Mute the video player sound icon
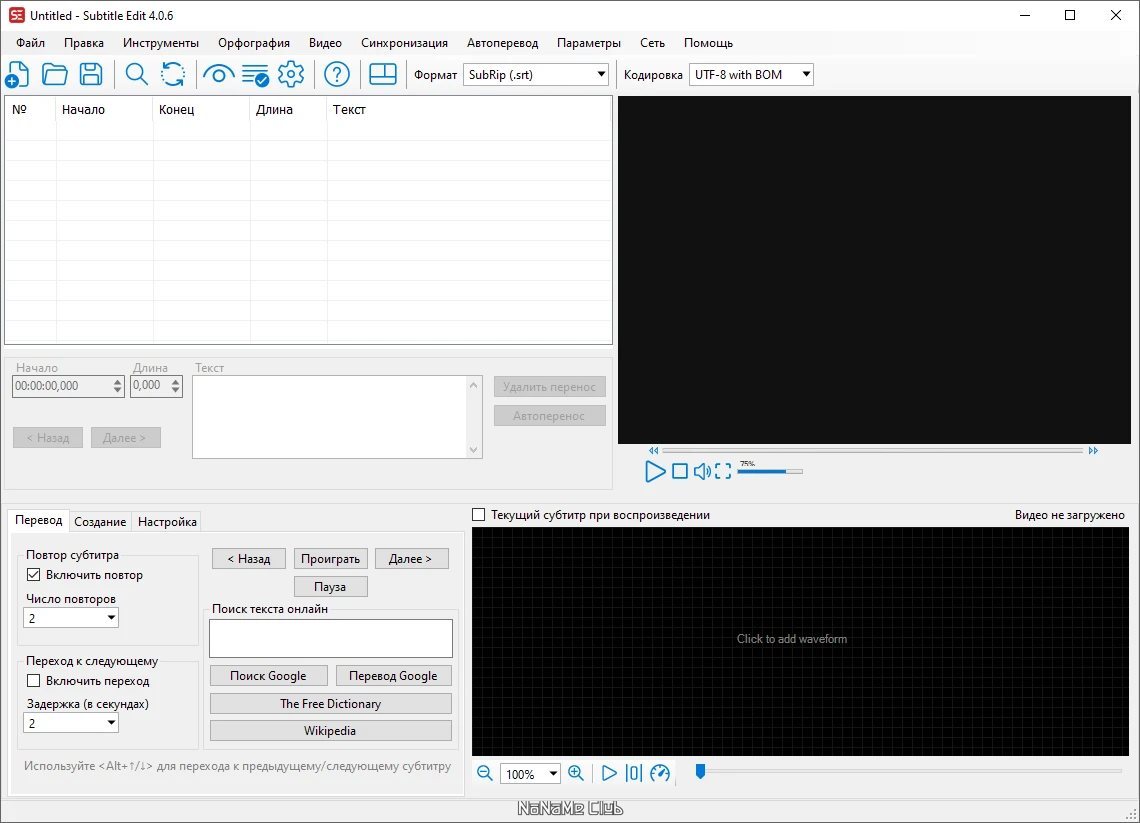Viewport: 1140px width, 823px height. [702, 471]
